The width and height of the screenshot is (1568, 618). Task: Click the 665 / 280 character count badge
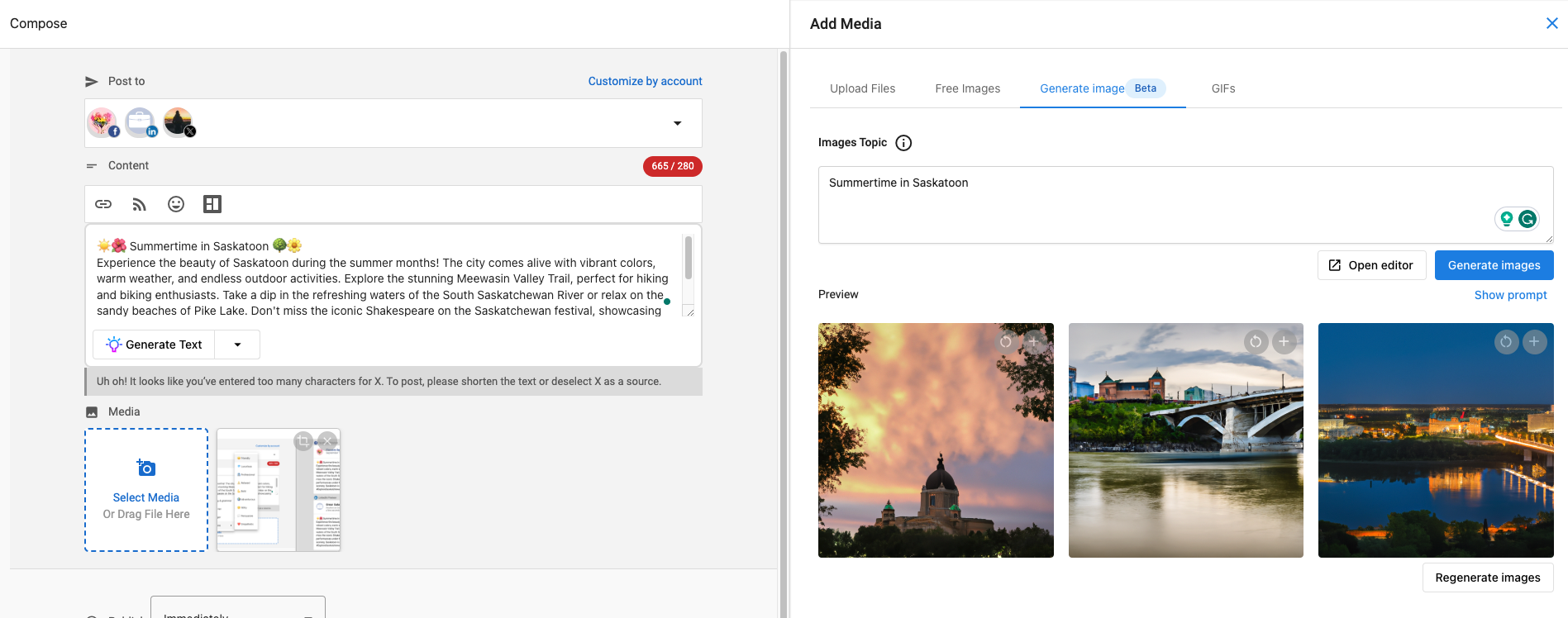(673, 166)
